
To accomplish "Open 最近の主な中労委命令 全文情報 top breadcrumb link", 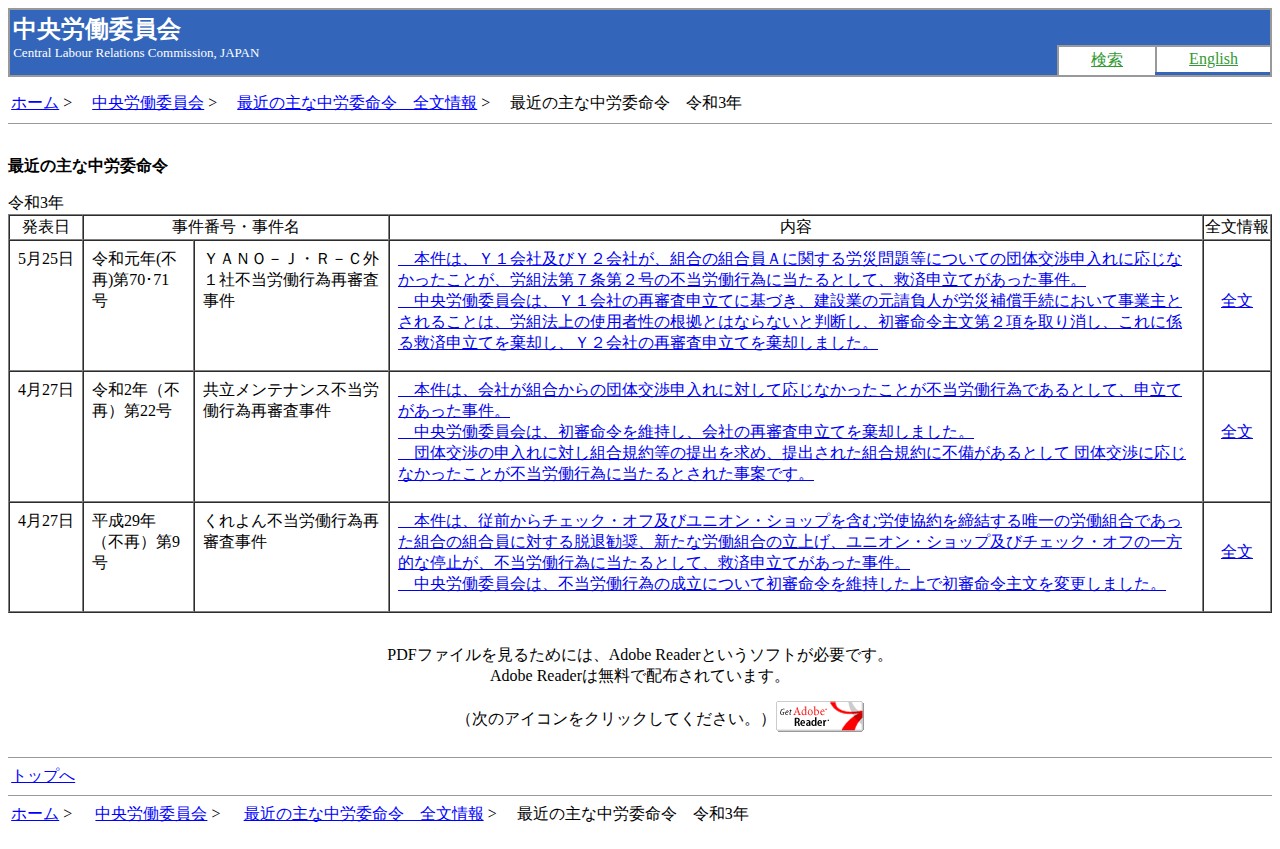I will [x=356, y=102].
